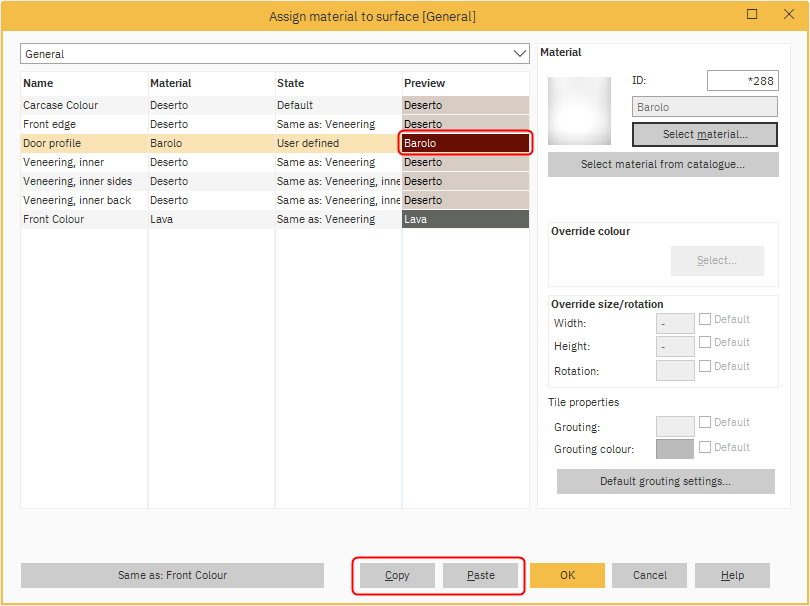Maximize the Assign material dialog window

[x=752, y=15]
